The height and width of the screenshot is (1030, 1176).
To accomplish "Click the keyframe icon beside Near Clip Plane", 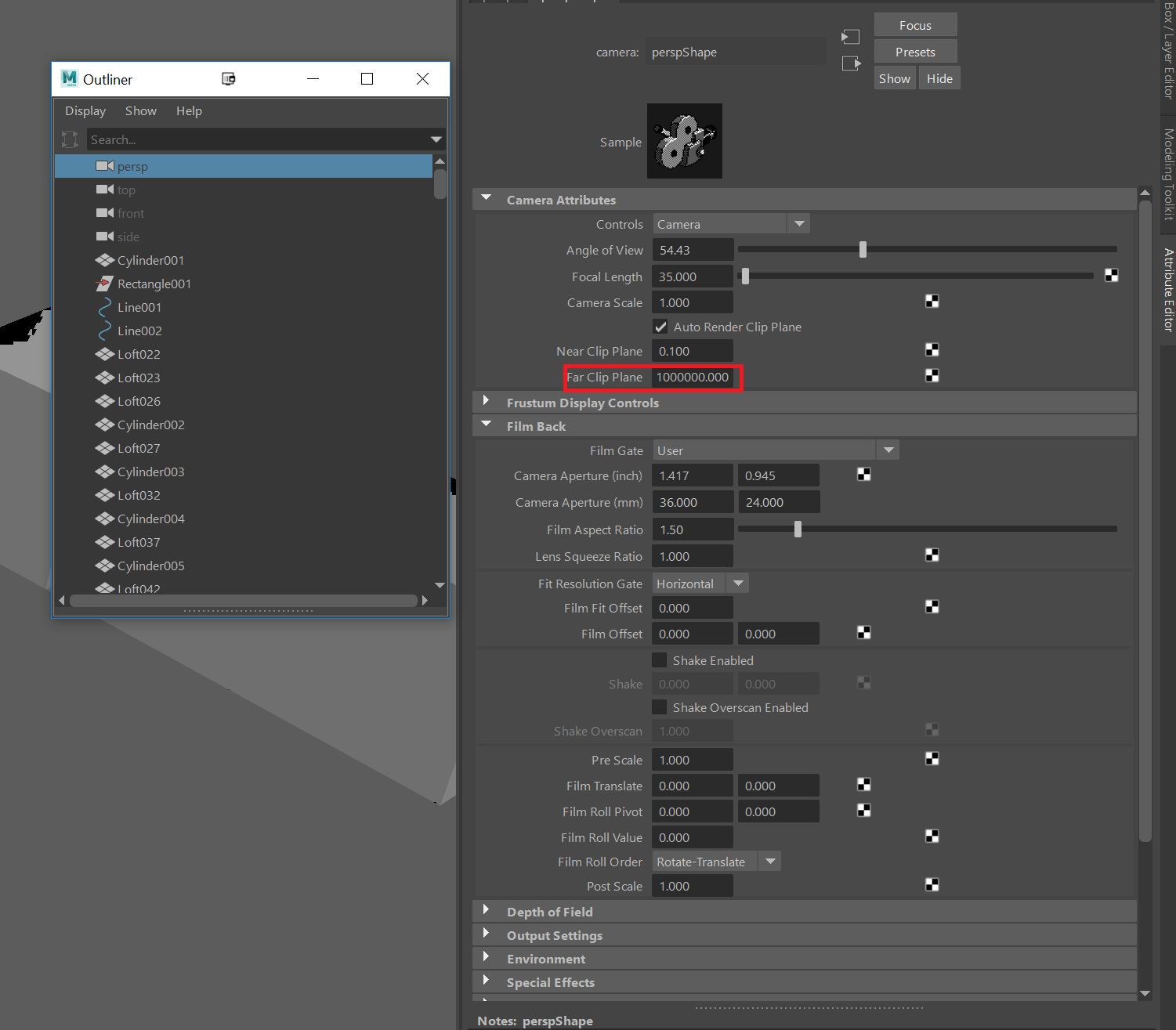I will tap(932, 350).
